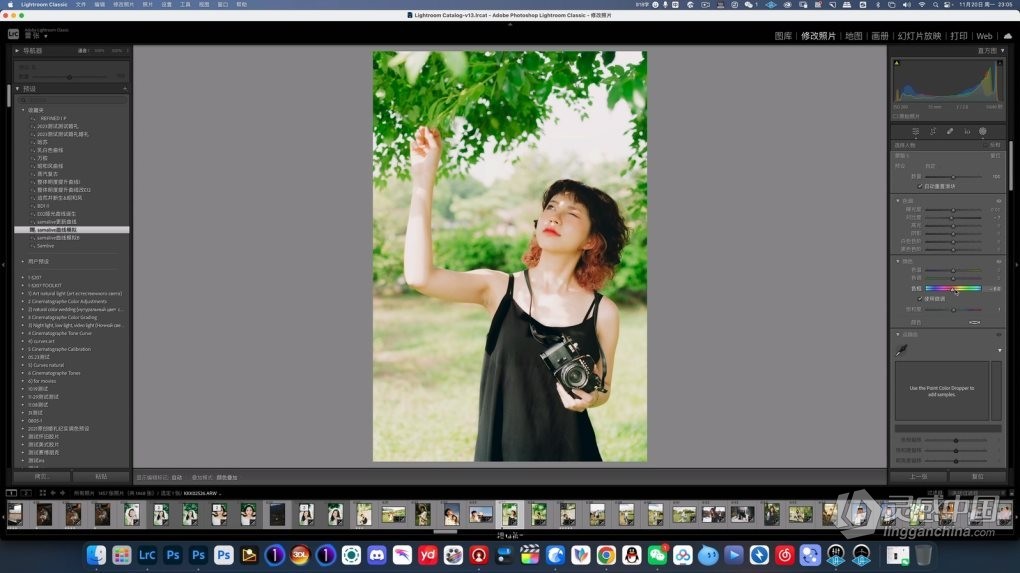The image size is (1020, 573).
Task: Open WeChat from the Dock
Action: (657, 554)
